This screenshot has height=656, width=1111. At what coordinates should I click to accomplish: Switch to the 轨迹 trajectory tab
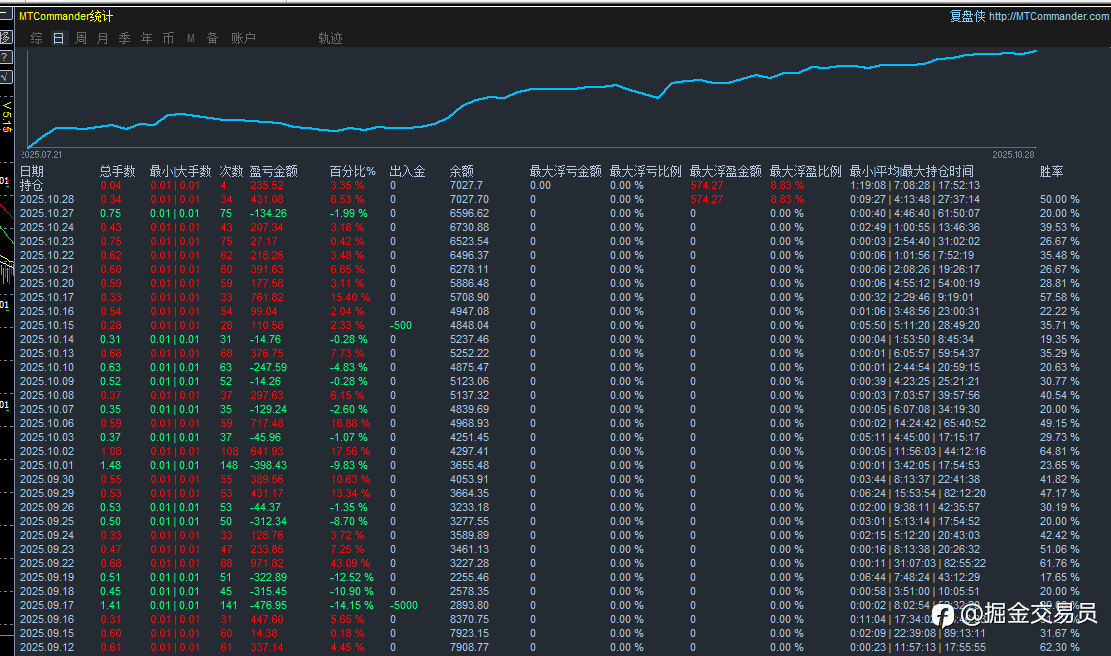click(x=330, y=38)
